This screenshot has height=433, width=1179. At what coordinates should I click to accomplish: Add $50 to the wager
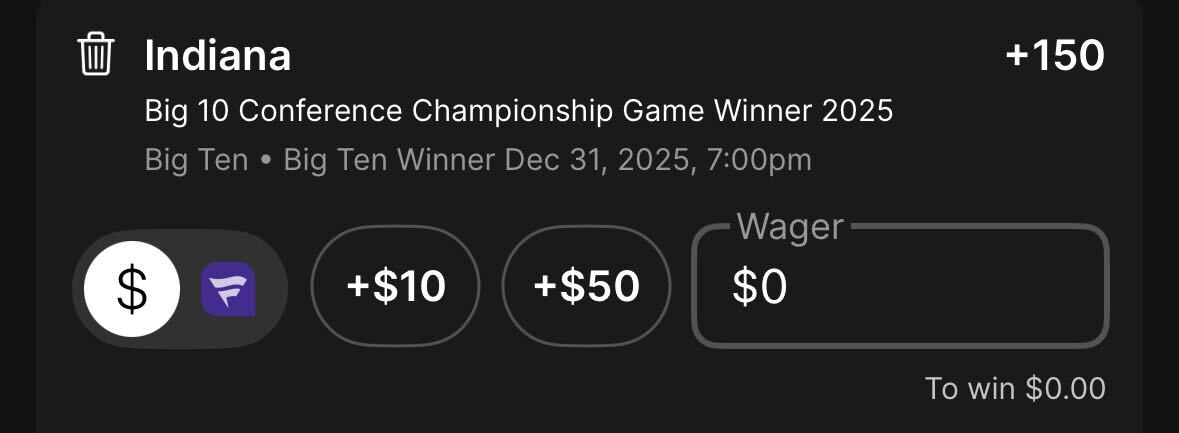pos(586,287)
